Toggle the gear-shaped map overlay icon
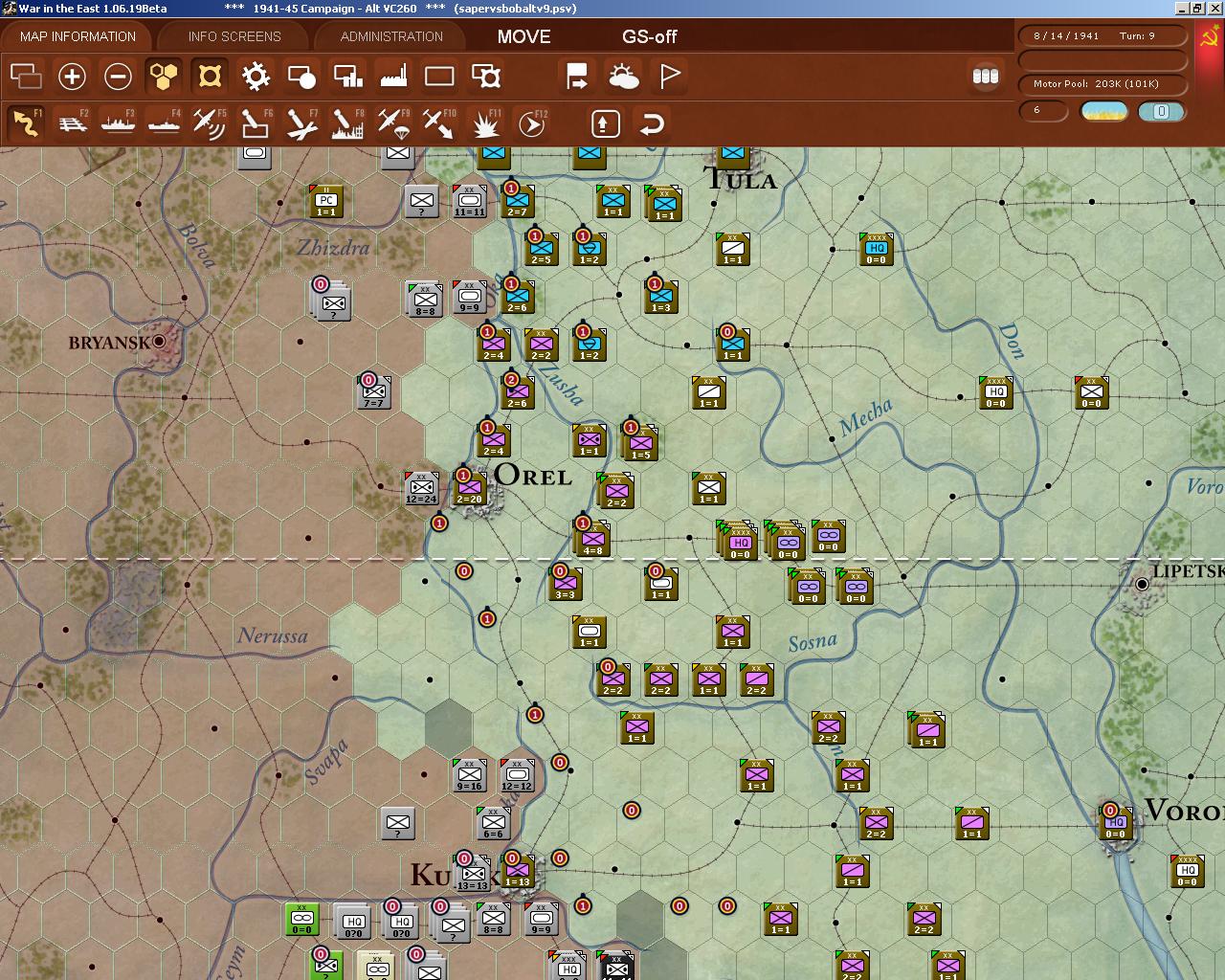The width and height of the screenshot is (1225, 980). tap(256, 76)
